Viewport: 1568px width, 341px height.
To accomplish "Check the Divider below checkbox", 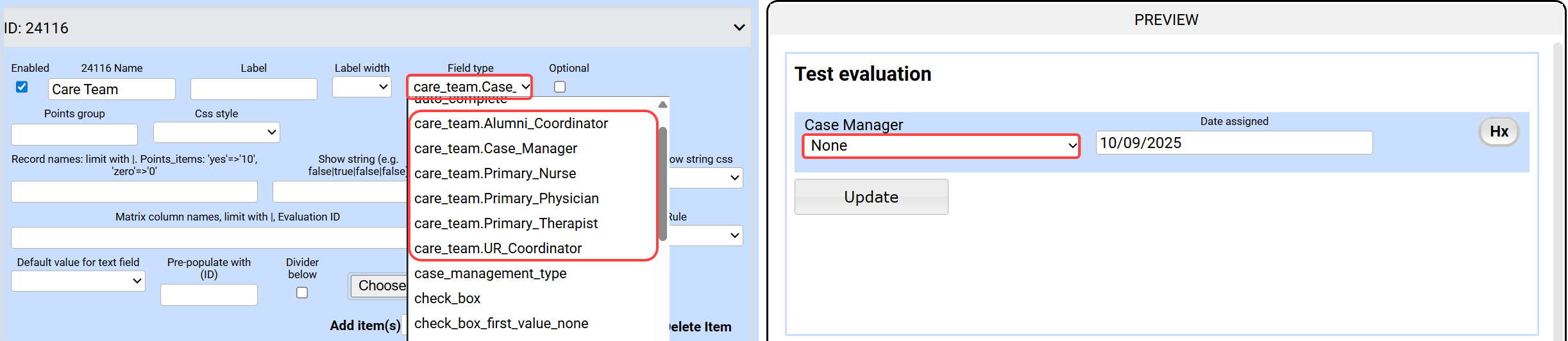I will 302,292.
